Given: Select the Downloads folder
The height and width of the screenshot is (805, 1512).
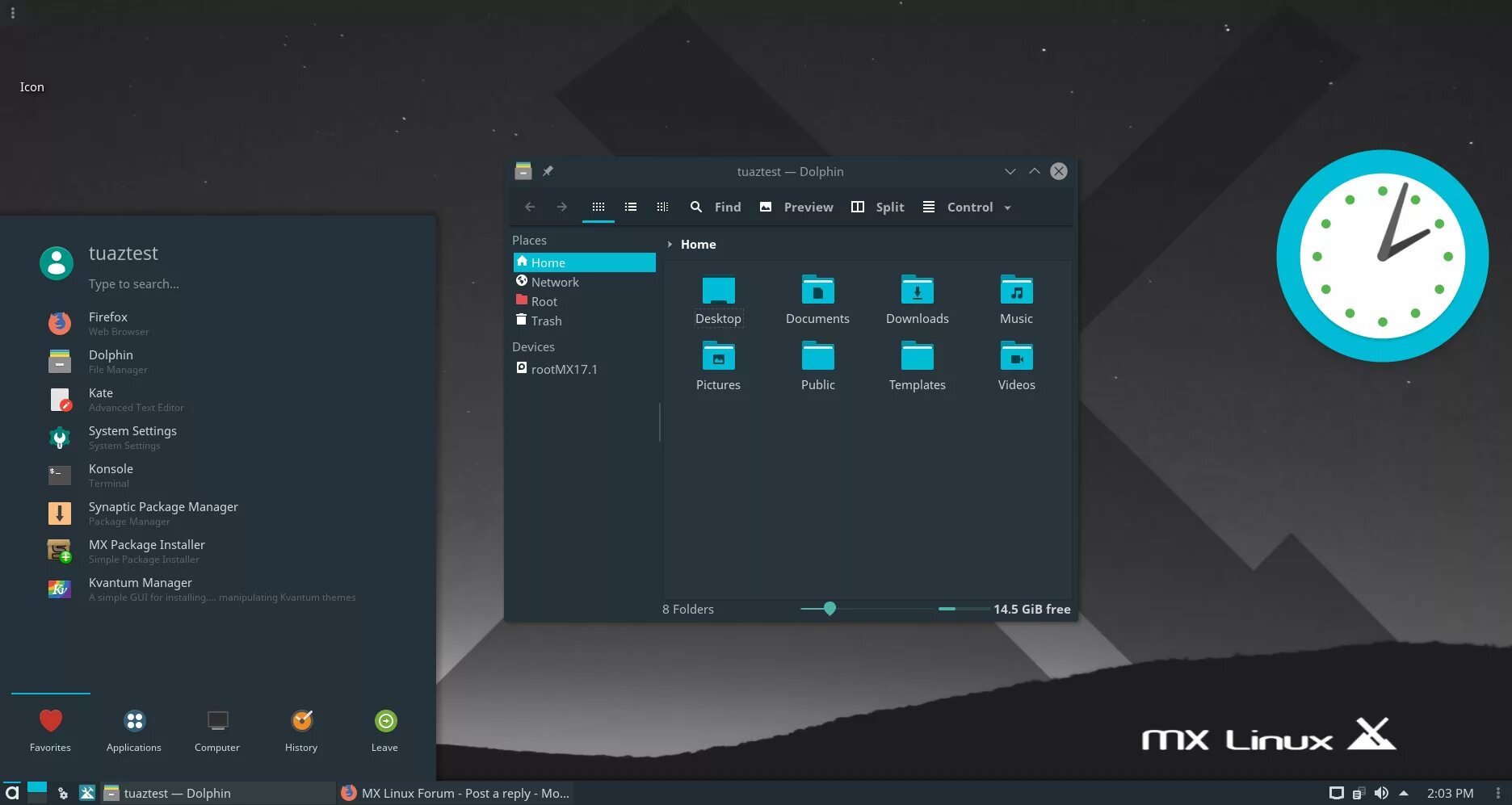Looking at the screenshot, I should 917,300.
